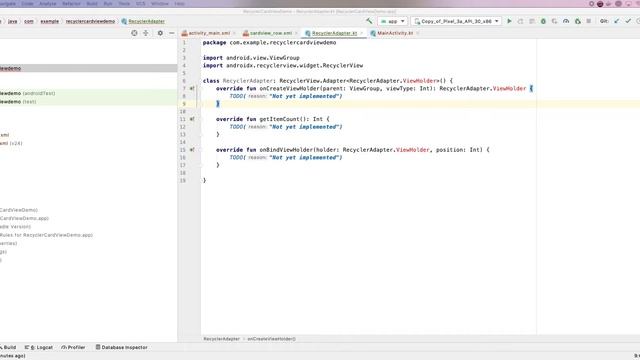Close the activity_main.xml tab

(x=234, y=33)
